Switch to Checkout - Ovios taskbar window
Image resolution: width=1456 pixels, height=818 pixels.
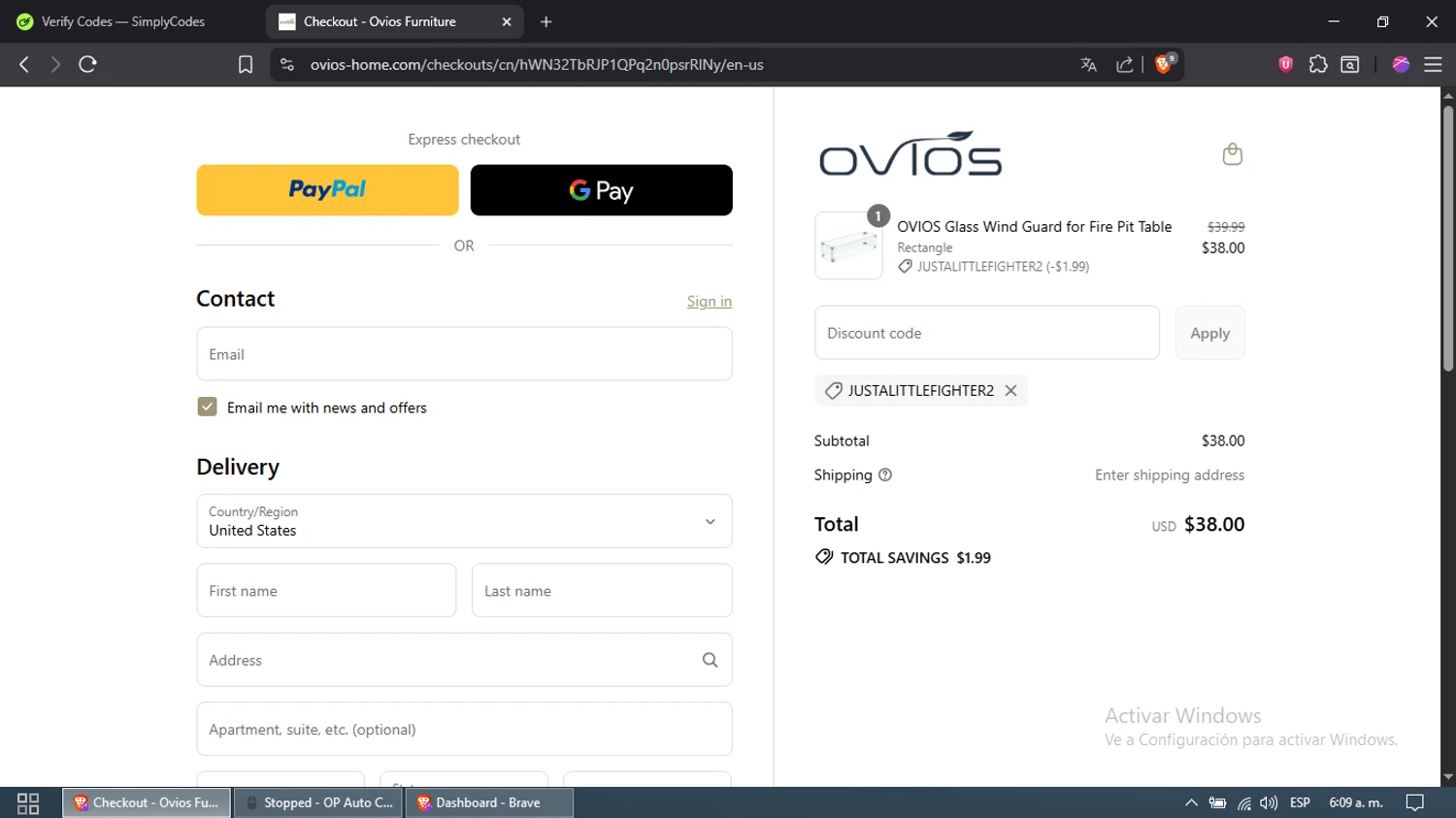click(147, 802)
